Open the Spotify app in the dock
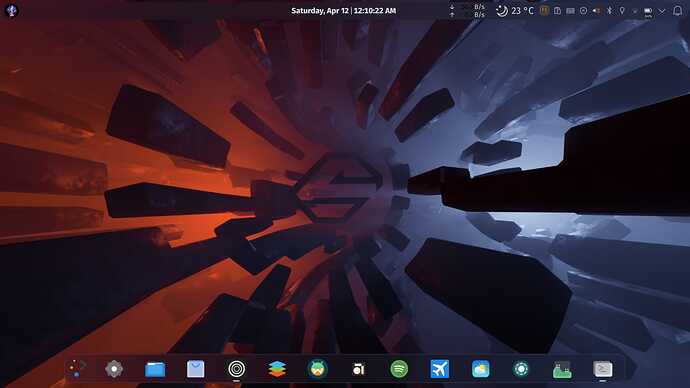 (399, 369)
